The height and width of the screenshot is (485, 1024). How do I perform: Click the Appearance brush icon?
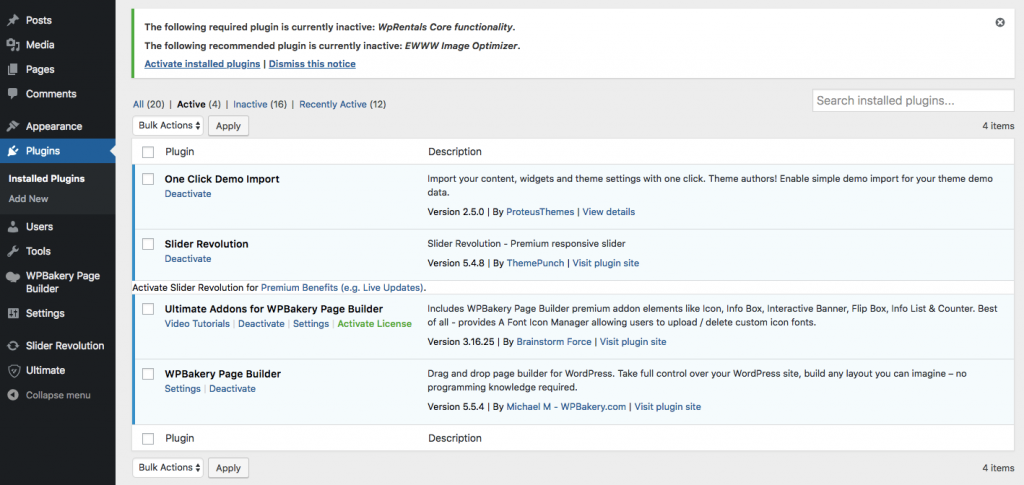[12, 127]
